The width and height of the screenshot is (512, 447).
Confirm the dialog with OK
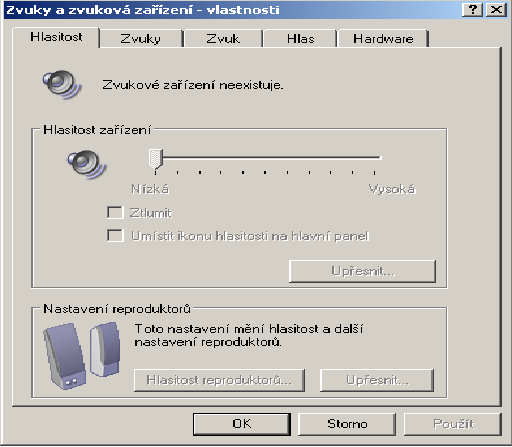point(242,424)
